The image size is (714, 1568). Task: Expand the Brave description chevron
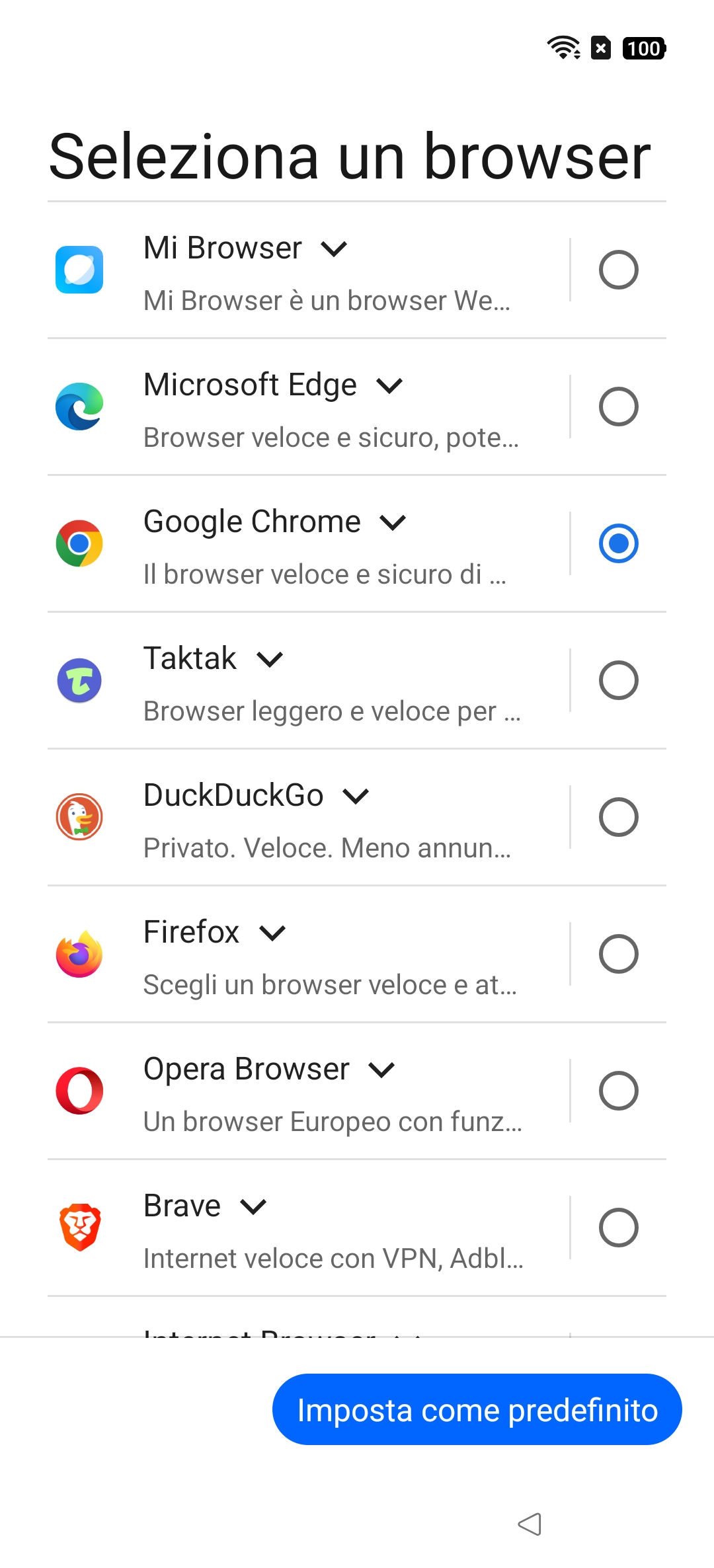tap(253, 1207)
